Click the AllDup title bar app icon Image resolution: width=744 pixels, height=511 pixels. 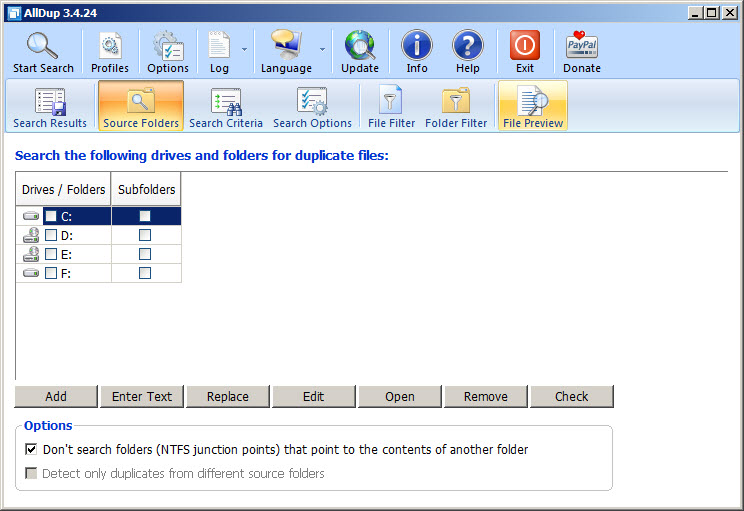click(15, 13)
